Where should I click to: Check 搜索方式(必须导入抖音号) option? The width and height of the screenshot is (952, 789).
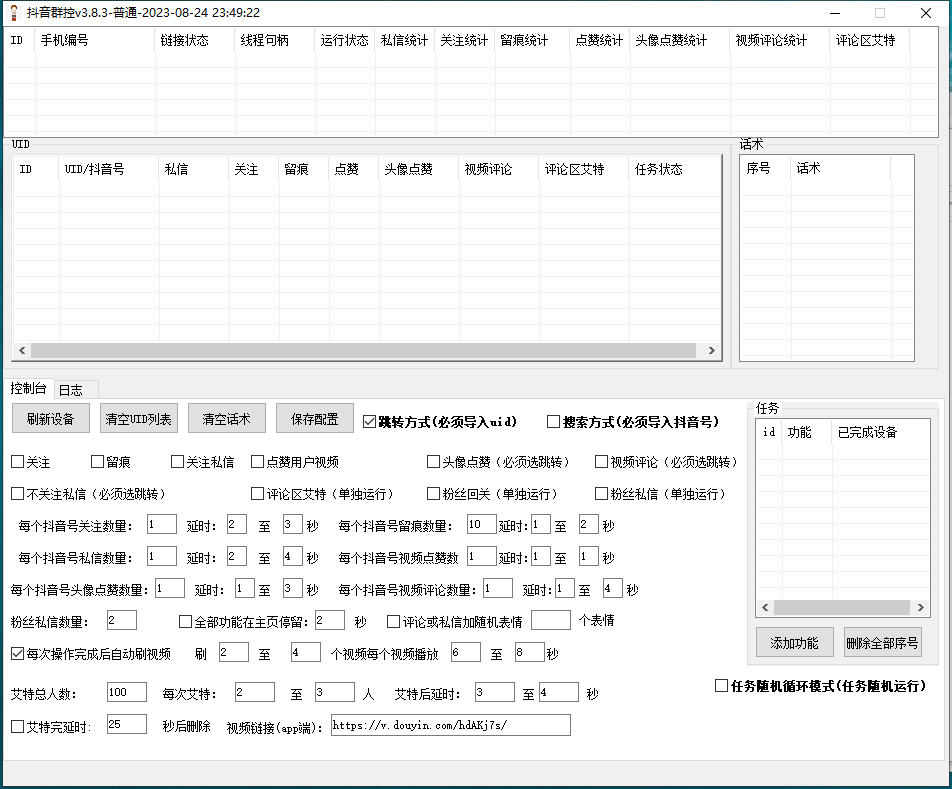(x=553, y=422)
